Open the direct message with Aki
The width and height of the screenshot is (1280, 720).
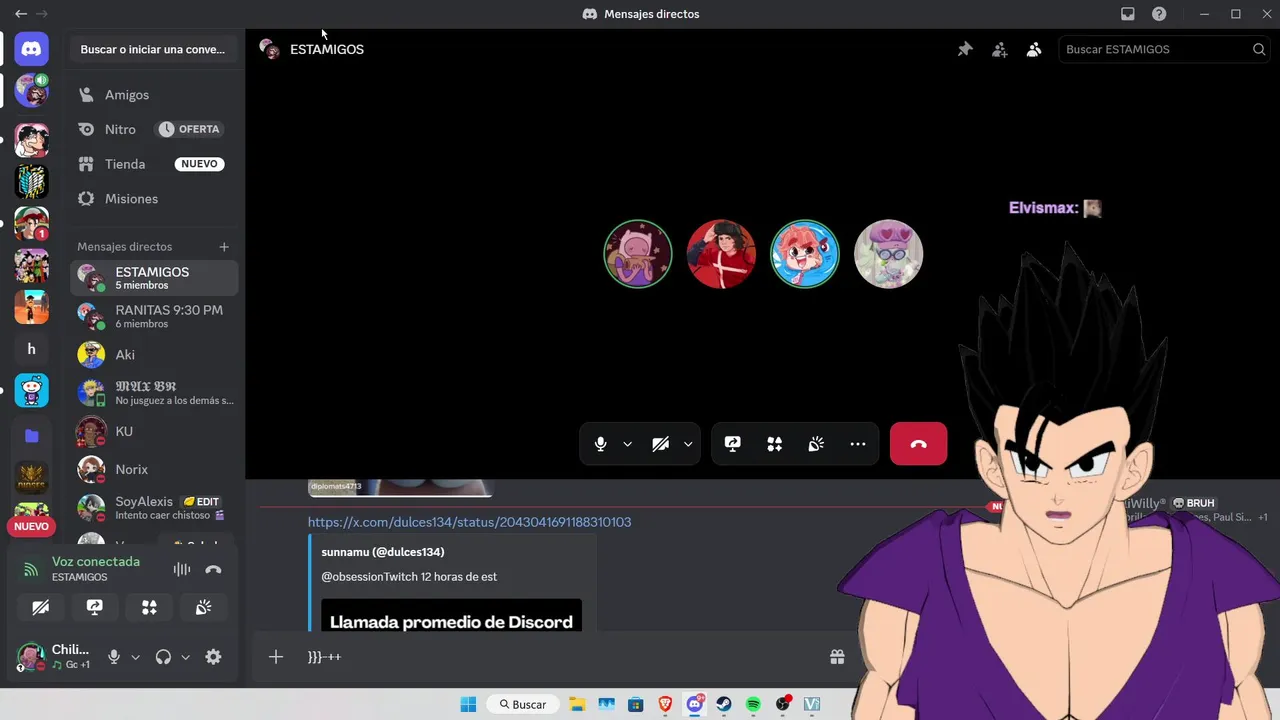click(x=154, y=355)
